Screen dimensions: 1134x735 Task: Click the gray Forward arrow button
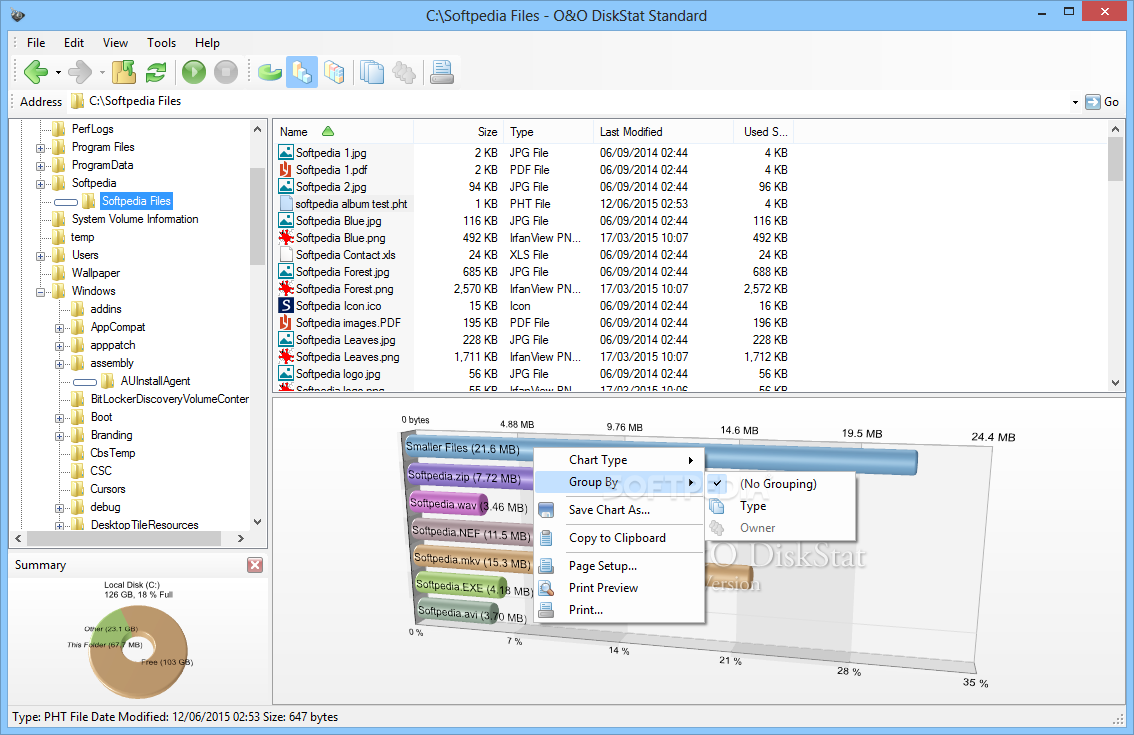point(80,72)
